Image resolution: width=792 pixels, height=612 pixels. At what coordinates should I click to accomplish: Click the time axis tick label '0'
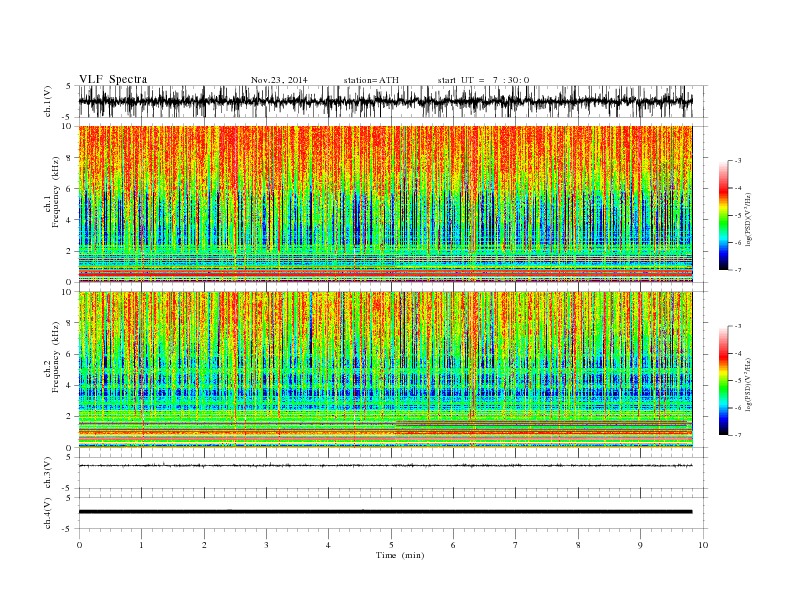(79, 545)
